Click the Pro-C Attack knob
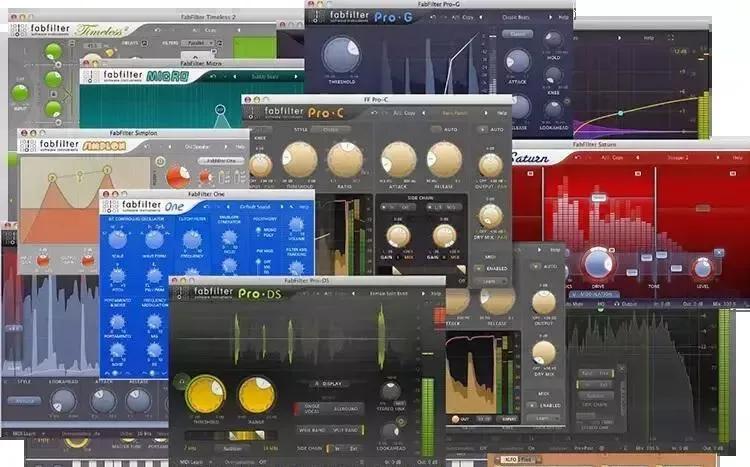The width and height of the screenshot is (750, 467). point(398,160)
